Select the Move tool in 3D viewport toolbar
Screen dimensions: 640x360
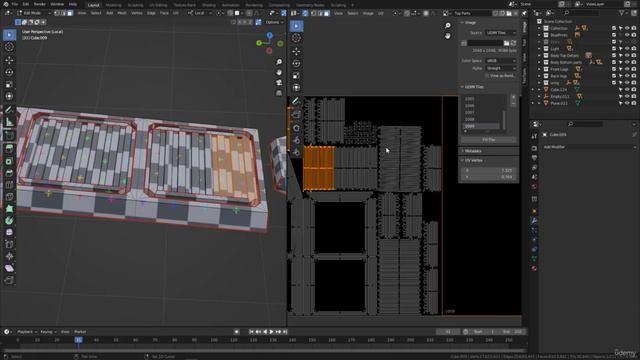pyautogui.click(x=9, y=60)
